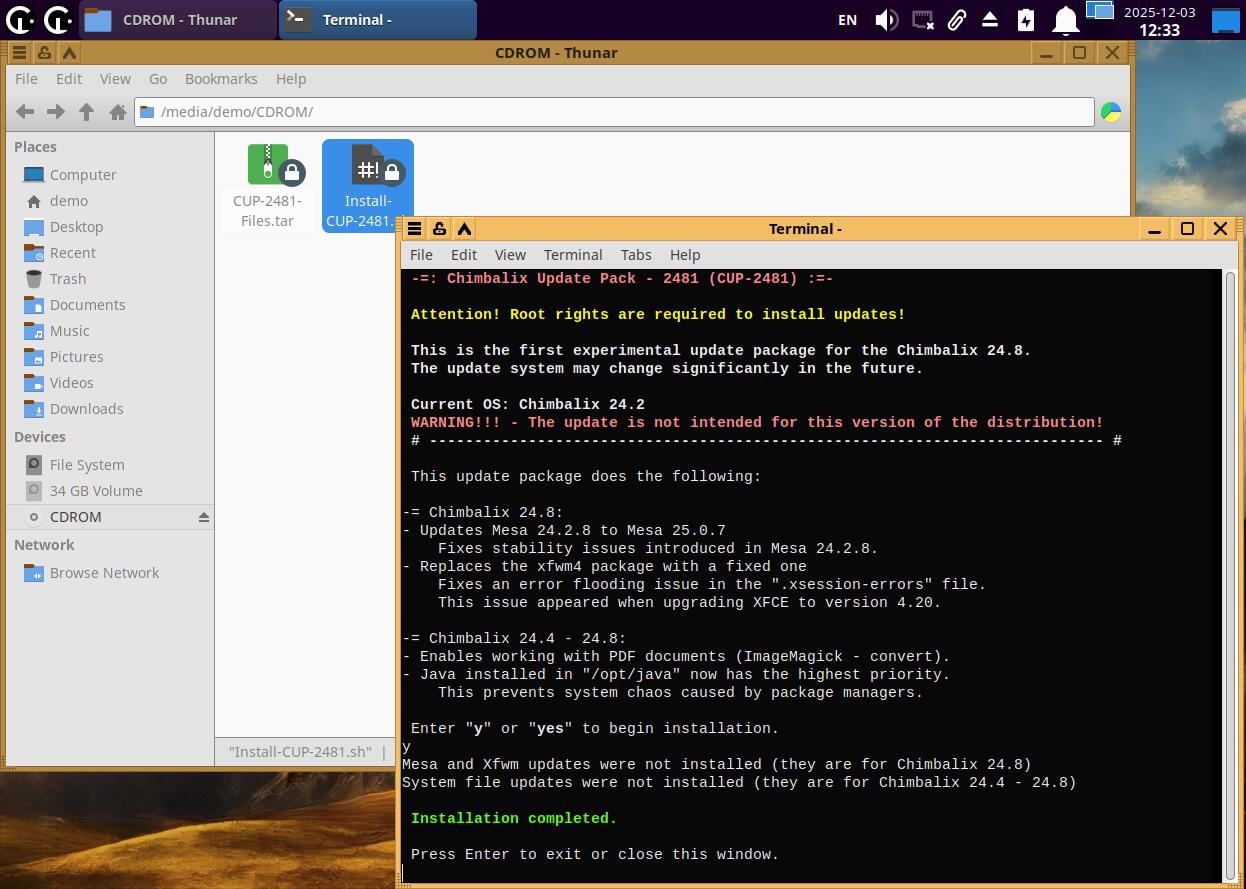
Task: Eject the CDROM using the sidebar eject icon
Action: [203, 517]
